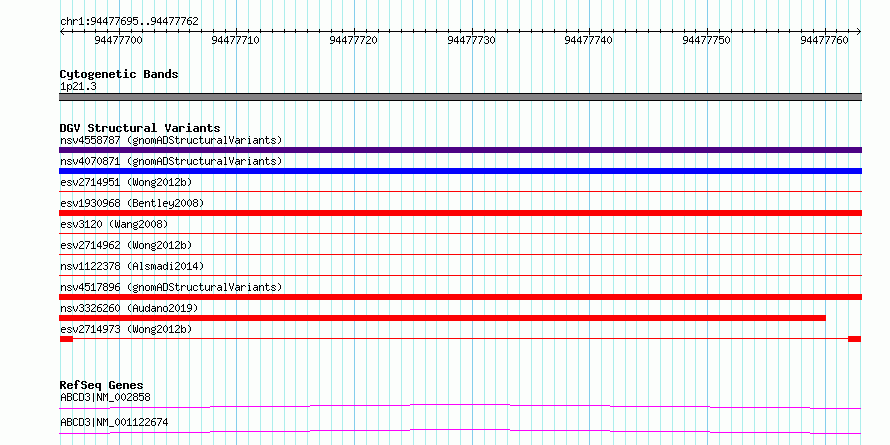Click ruler position 94477740
The image size is (890, 445).
590,40
